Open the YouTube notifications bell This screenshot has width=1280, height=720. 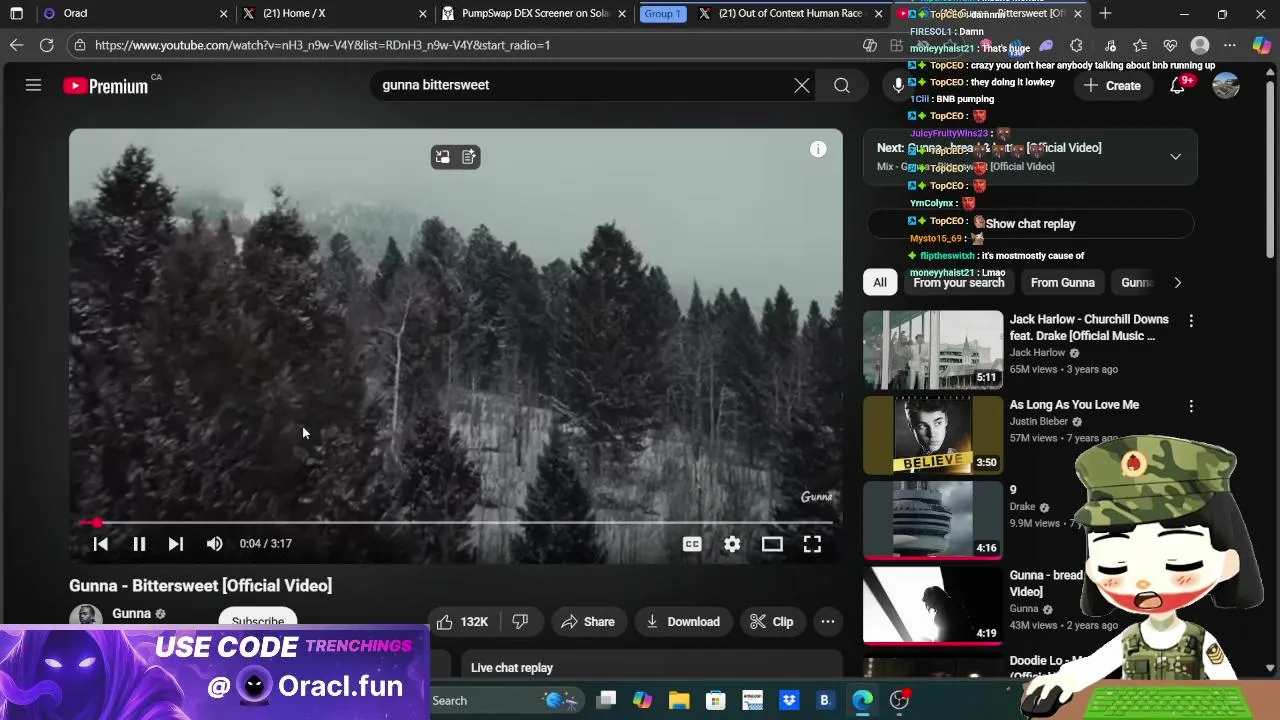(1178, 85)
